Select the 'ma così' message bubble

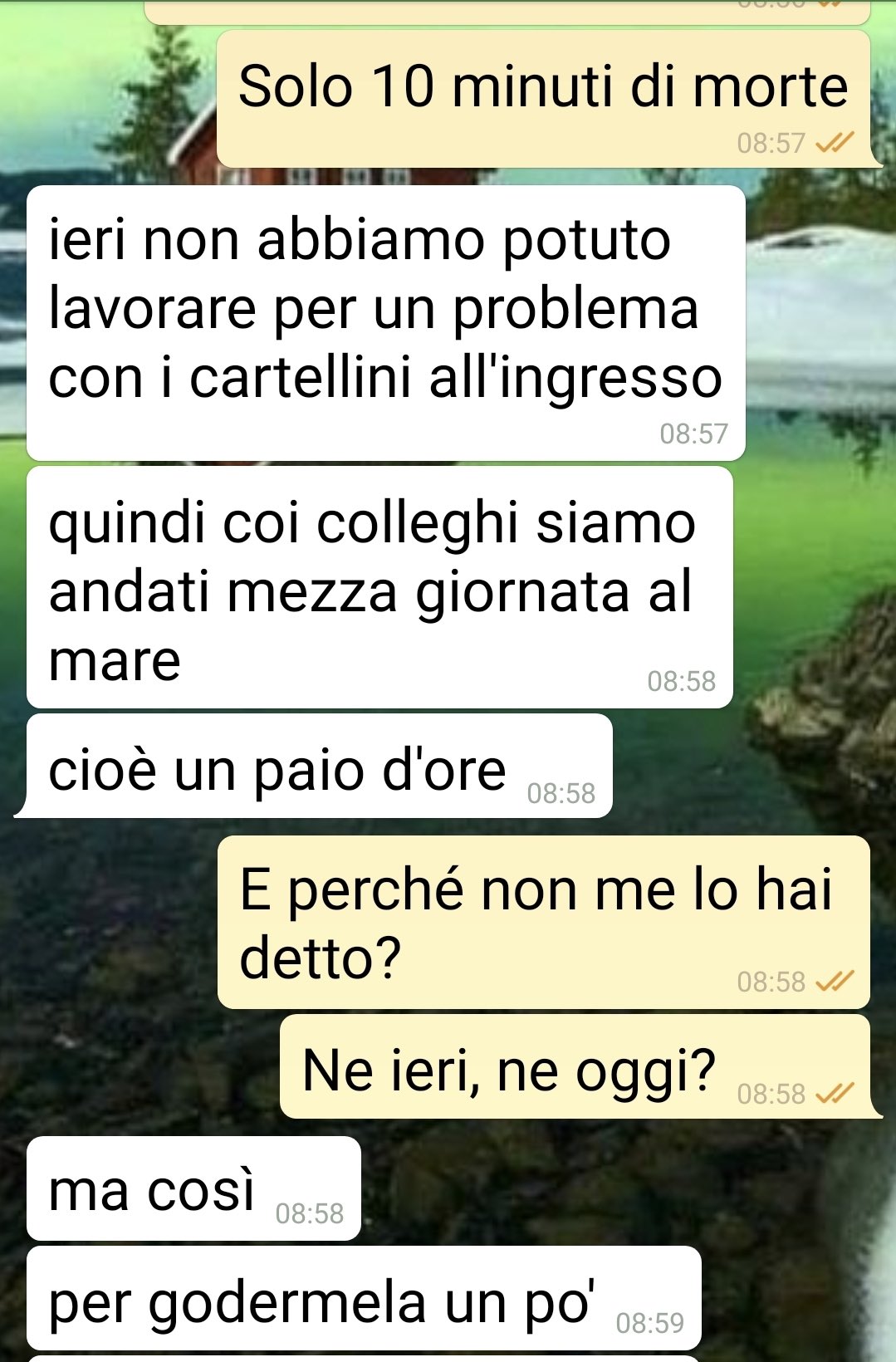click(193, 1188)
